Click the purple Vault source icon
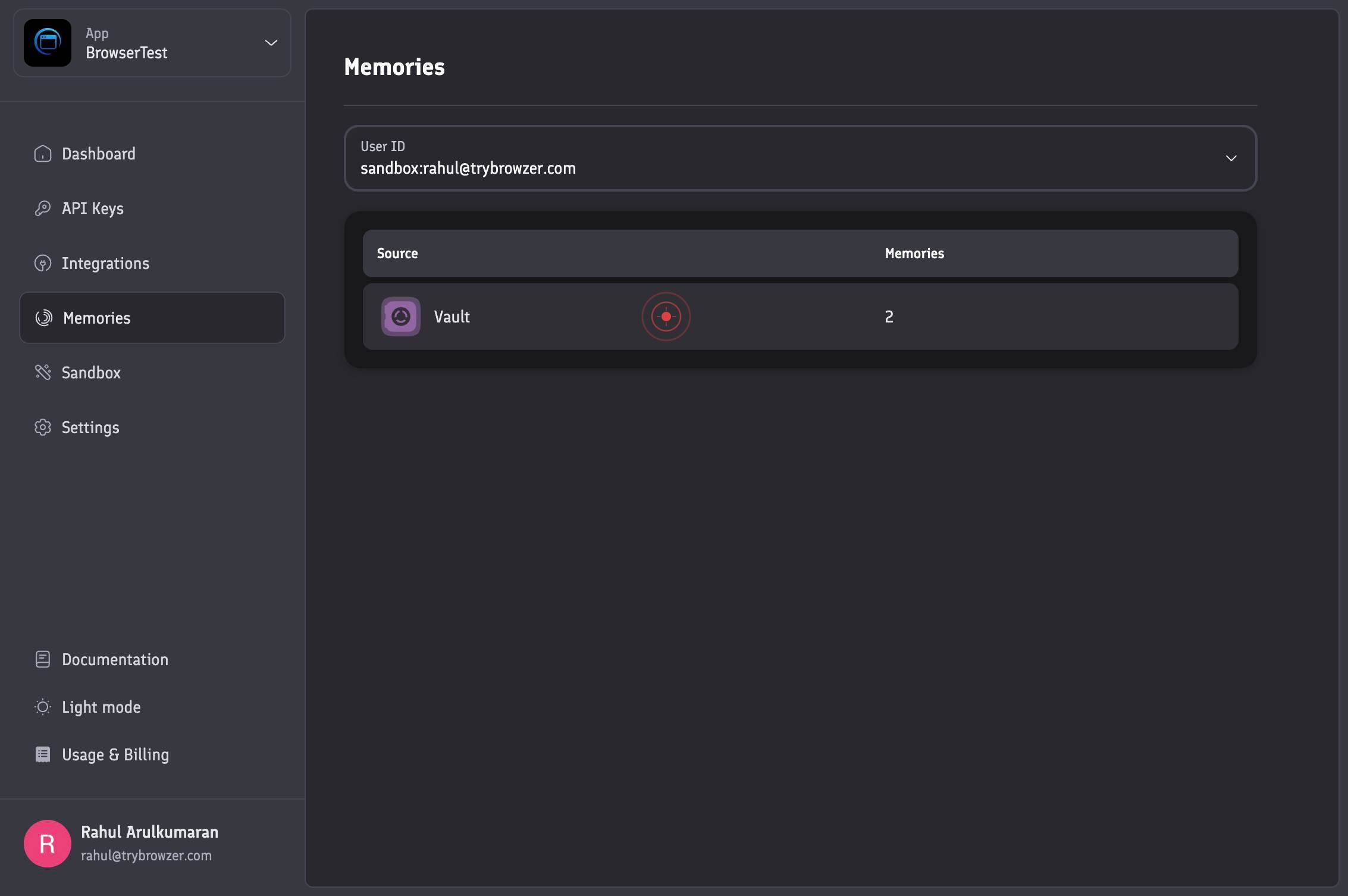 click(401, 317)
